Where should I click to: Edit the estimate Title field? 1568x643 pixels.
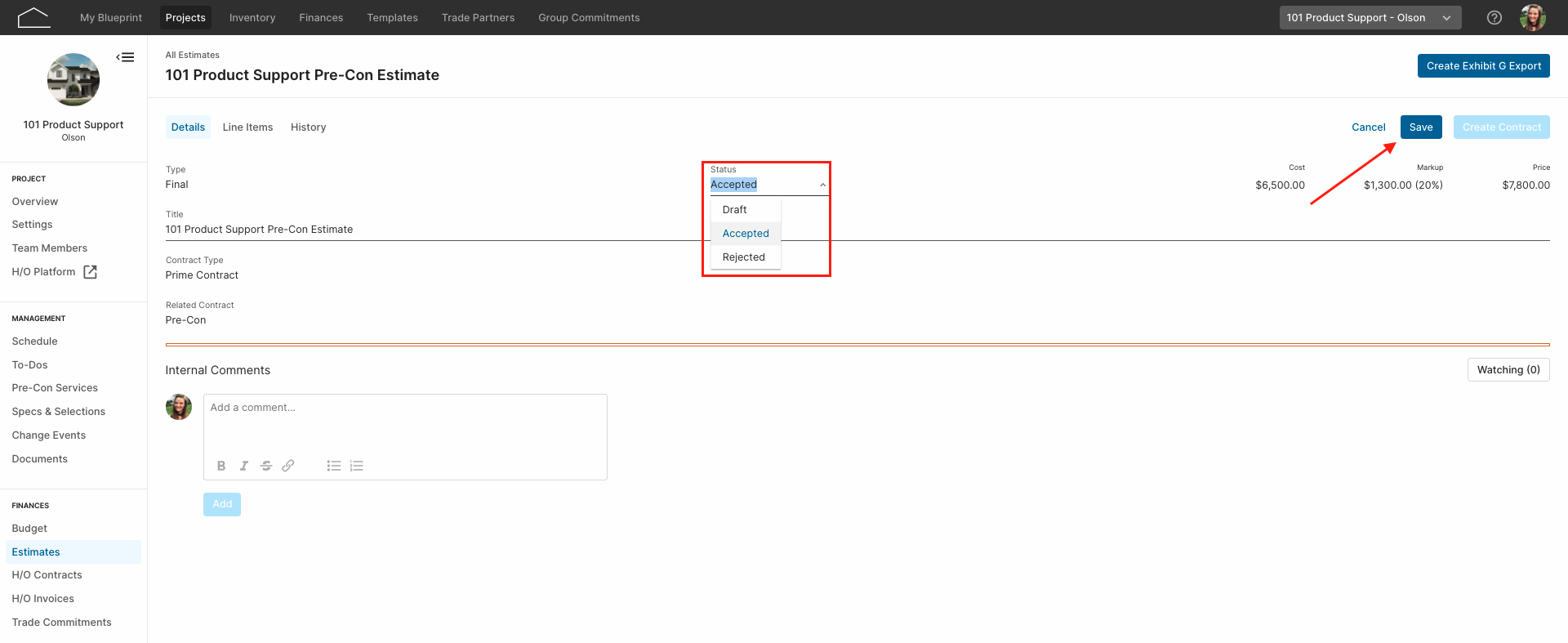point(857,230)
